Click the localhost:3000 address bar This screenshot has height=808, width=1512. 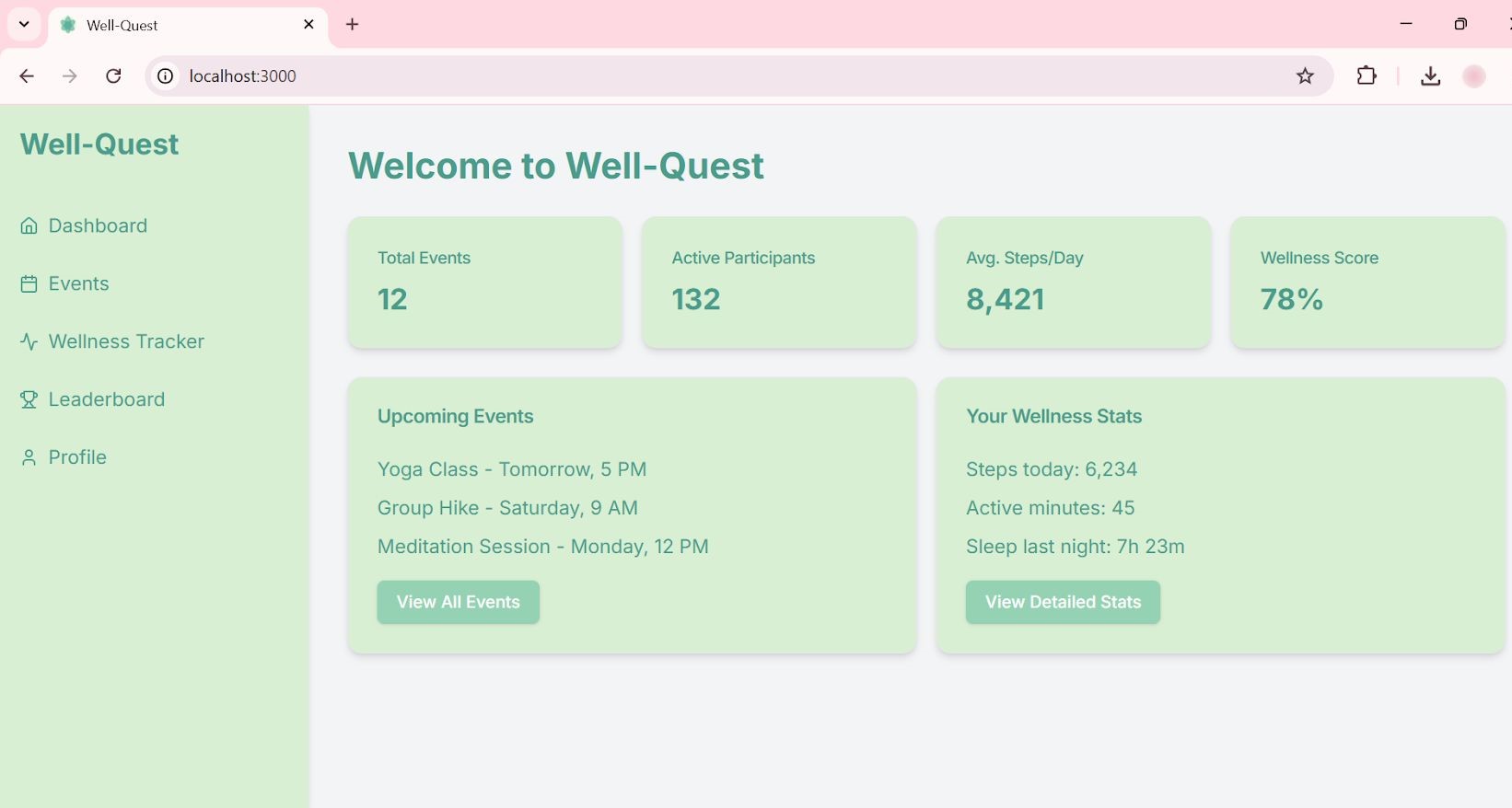[x=718, y=76]
